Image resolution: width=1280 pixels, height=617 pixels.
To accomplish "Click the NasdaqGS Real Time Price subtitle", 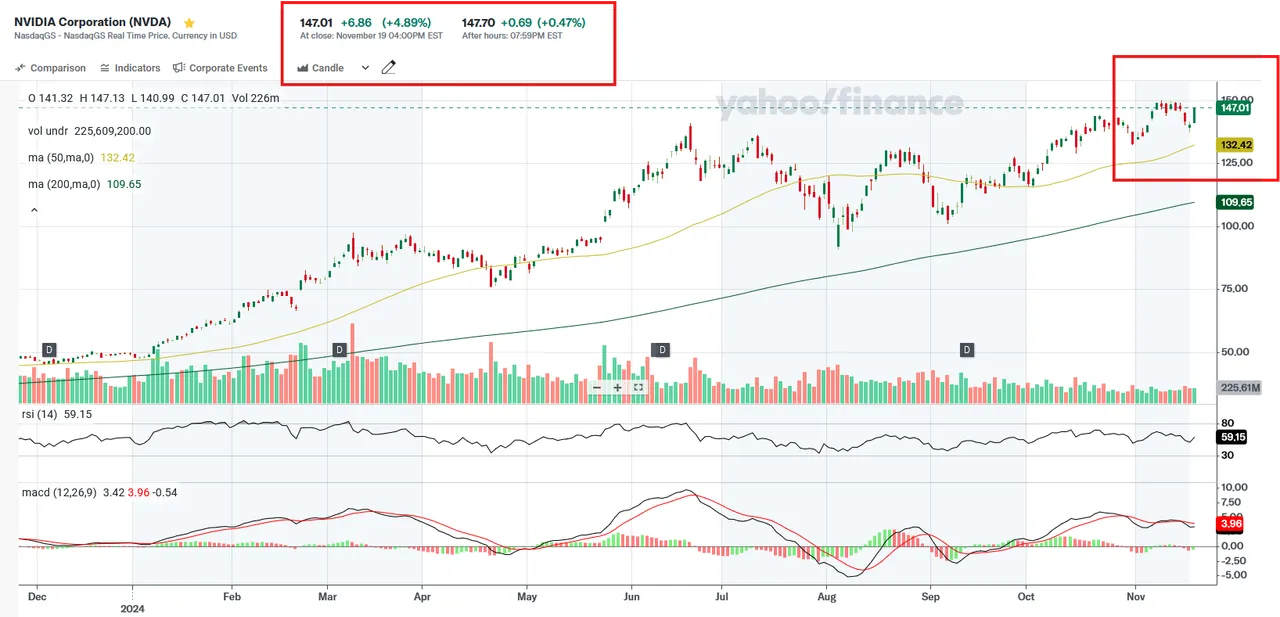I will [x=125, y=37].
